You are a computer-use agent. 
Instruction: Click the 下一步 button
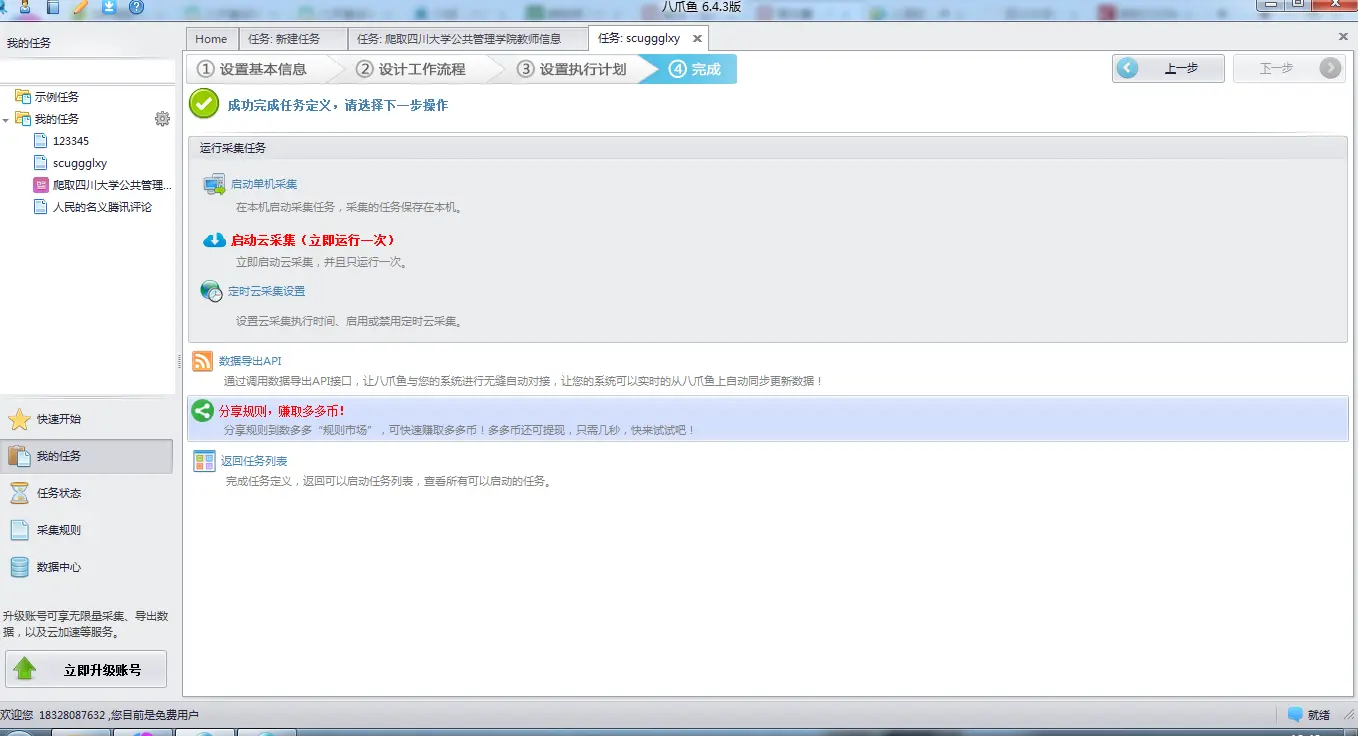tap(1289, 68)
